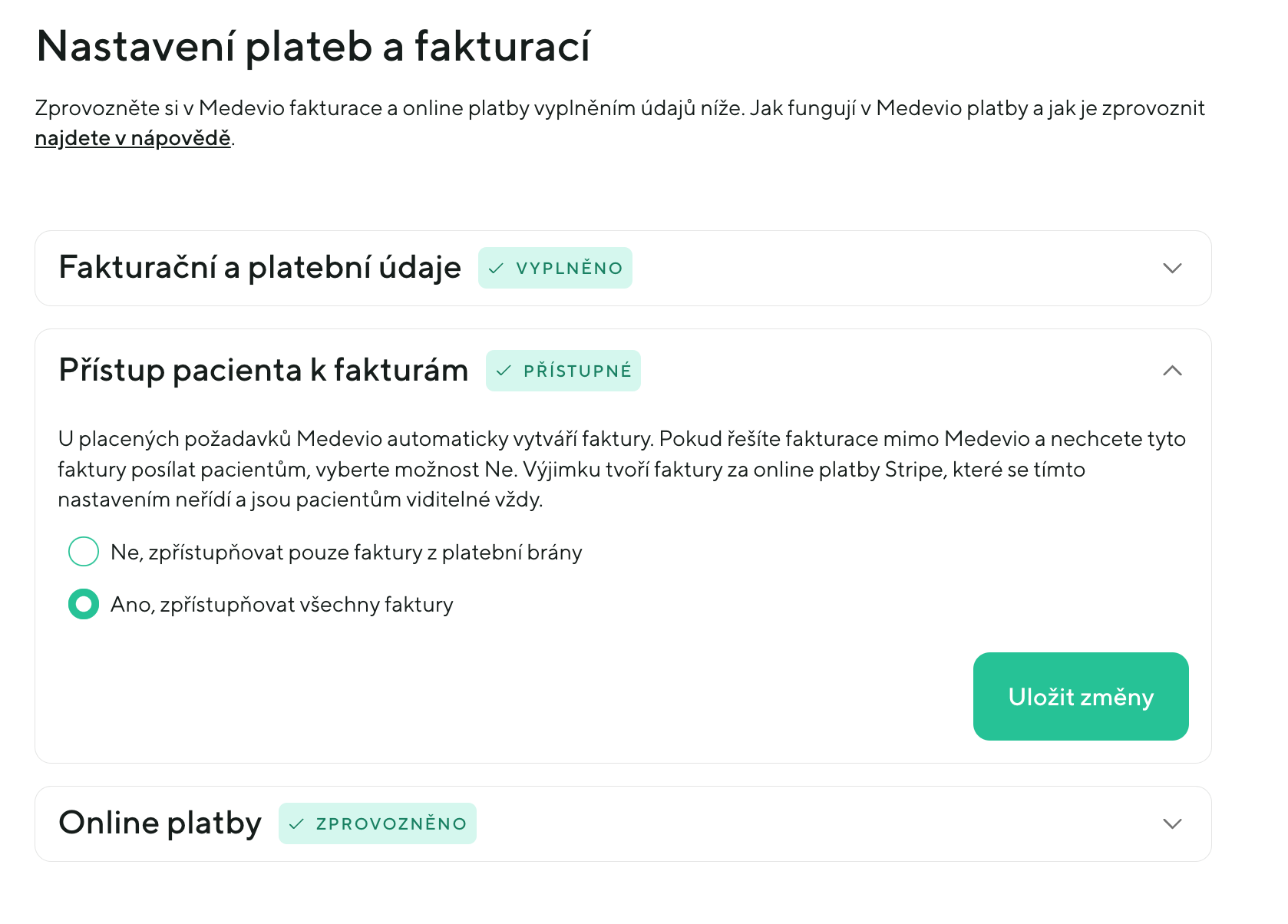This screenshot has height=924, width=1288.
Task: Select 'Ne, zpřístupňovat pouze faktury z platební brány'
Action: 83,551
